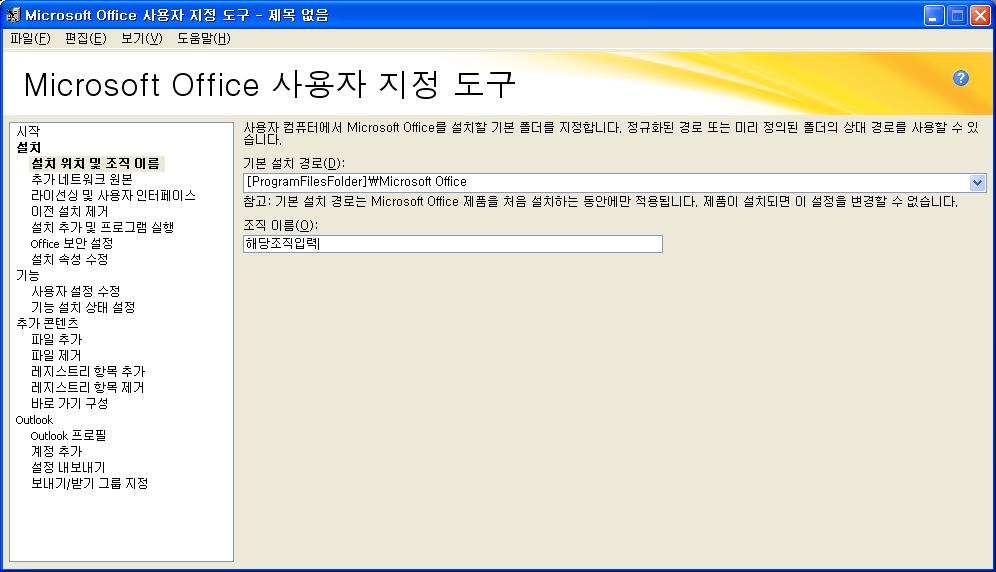This screenshot has width=996, height=572.
Task: Select Office 보안 설정
Action: (72, 243)
